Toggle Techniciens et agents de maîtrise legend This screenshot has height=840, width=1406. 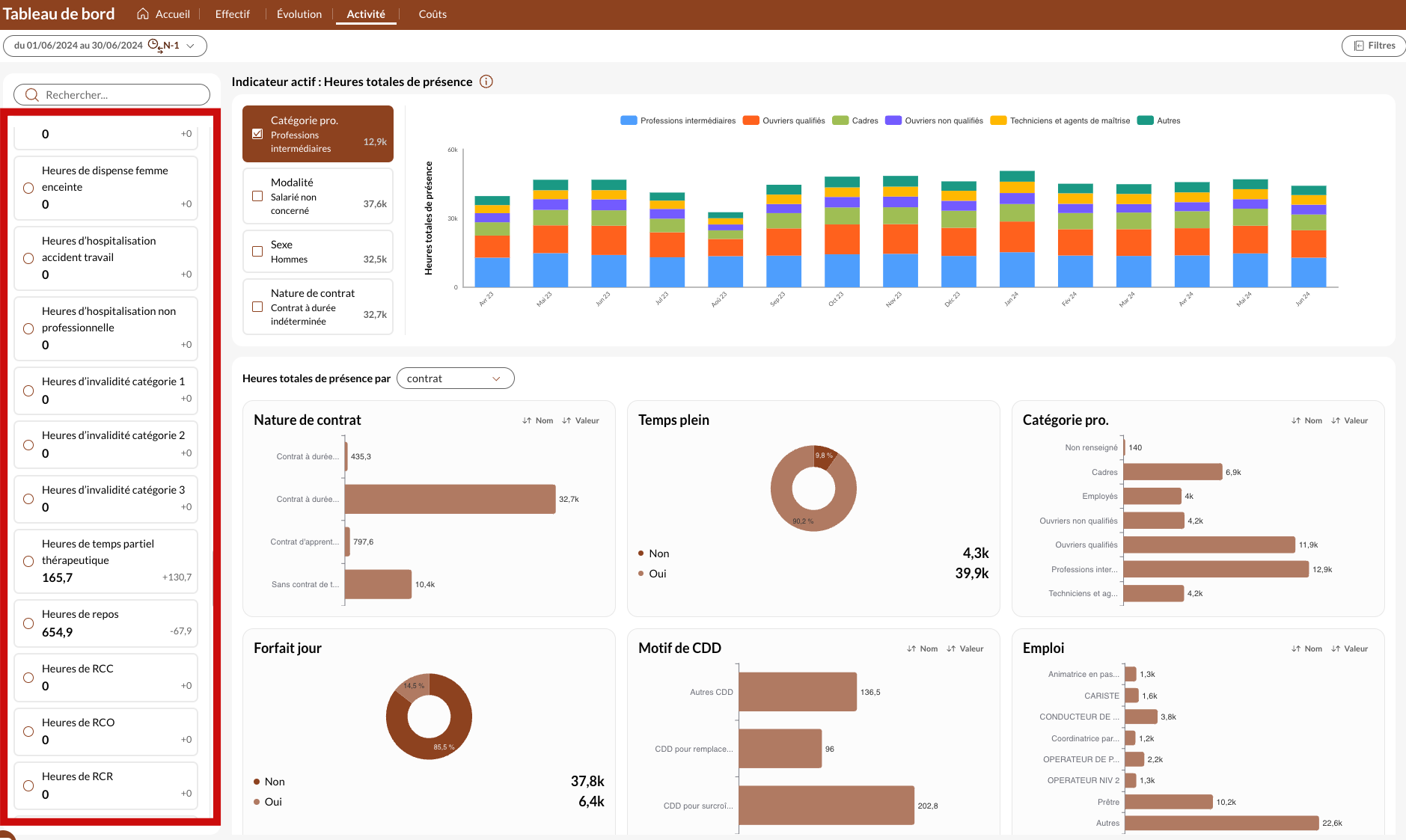(1060, 120)
